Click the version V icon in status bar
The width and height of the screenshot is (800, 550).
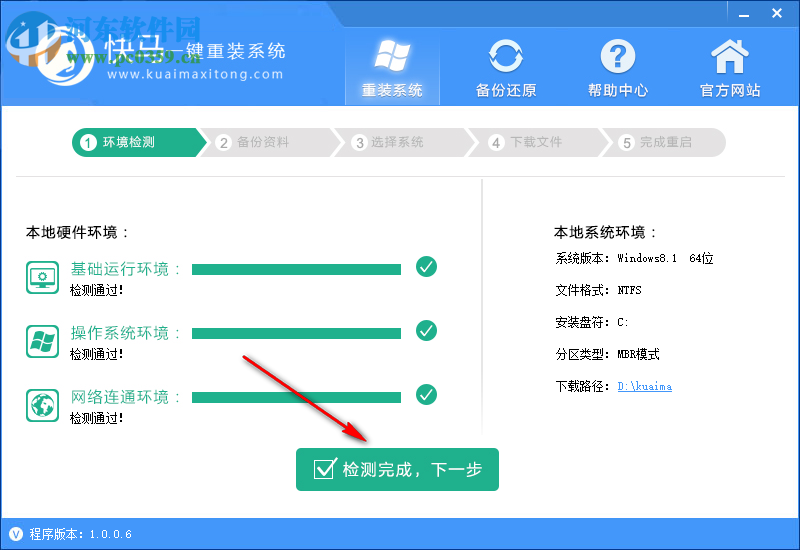16,534
